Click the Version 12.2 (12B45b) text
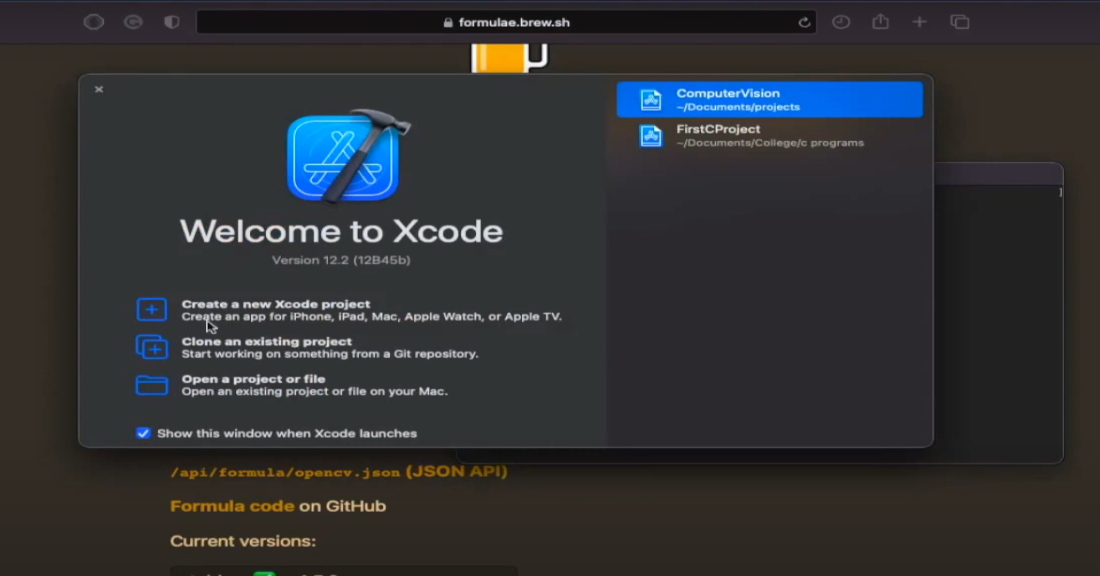Viewport: 1100px width, 576px height. tap(341, 260)
